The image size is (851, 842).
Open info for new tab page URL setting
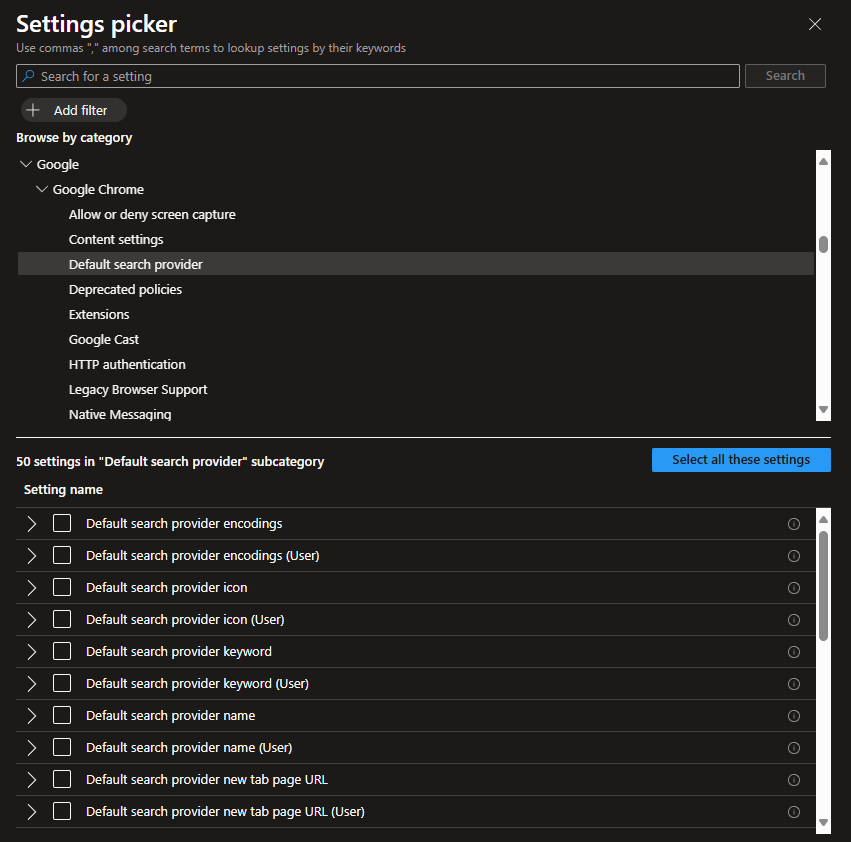click(793, 780)
